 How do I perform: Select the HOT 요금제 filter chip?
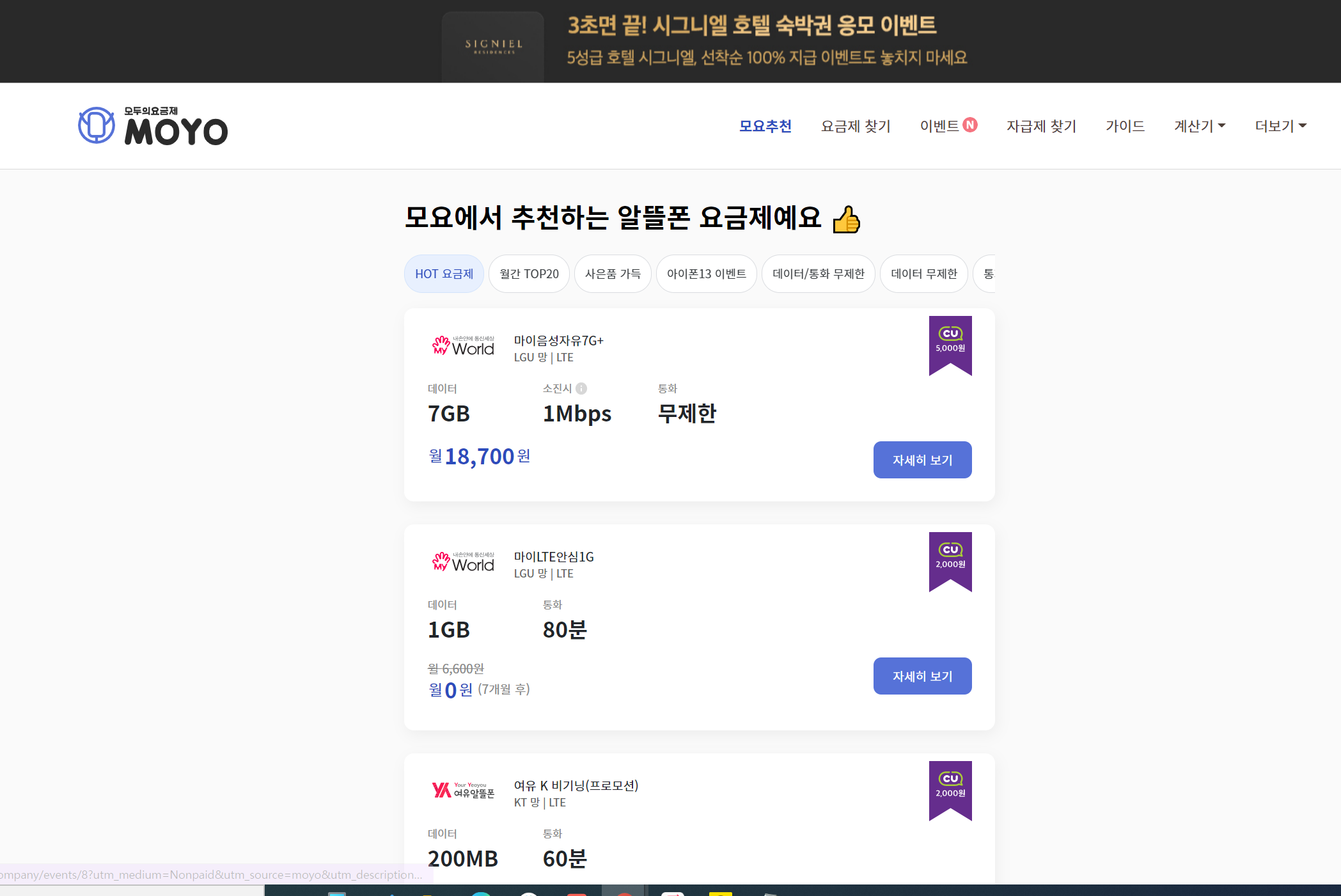coord(444,274)
